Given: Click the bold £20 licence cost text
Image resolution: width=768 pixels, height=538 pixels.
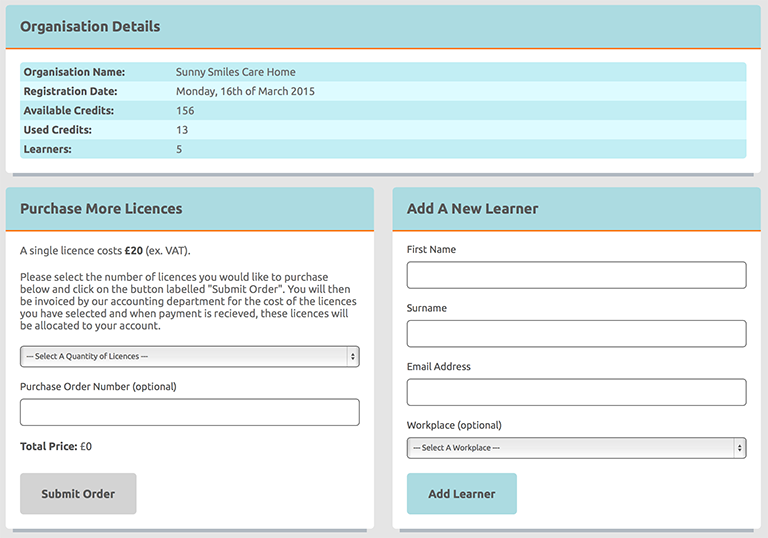Looking at the screenshot, I should point(134,250).
